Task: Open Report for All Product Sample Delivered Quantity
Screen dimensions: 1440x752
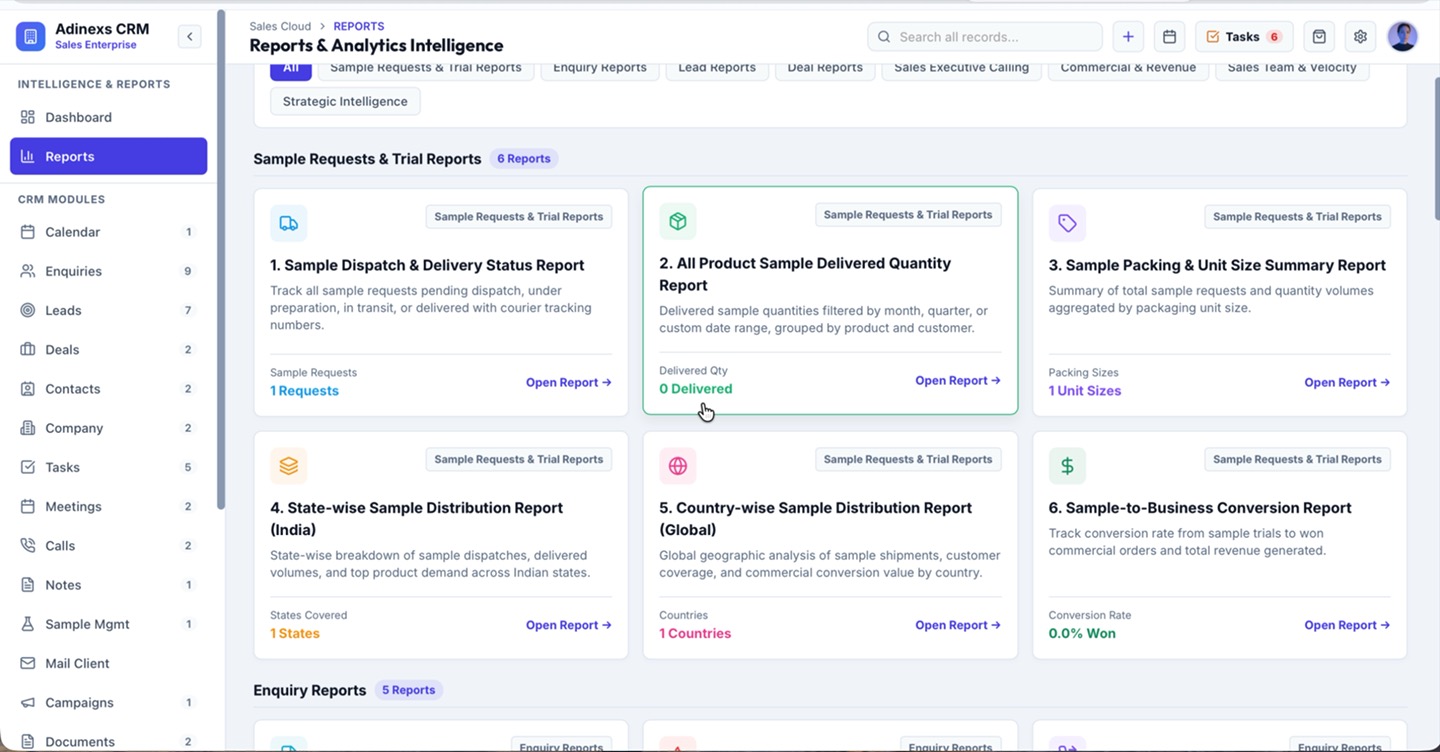Action: pyautogui.click(x=958, y=380)
